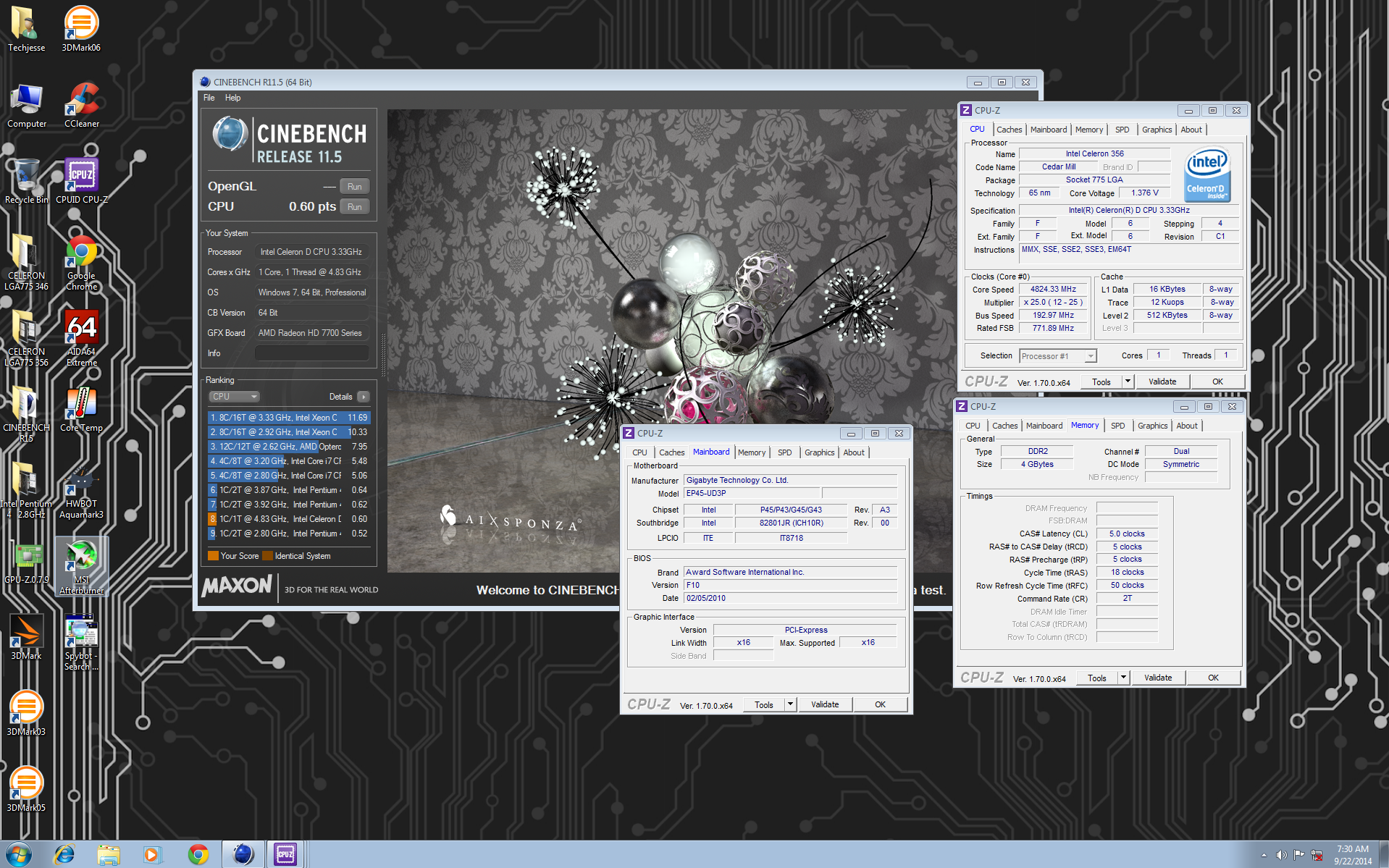Open the CELERON LGA775 356 folder
Image resolution: width=1389 pixels, height=868 pixels.
pos(26,338)
